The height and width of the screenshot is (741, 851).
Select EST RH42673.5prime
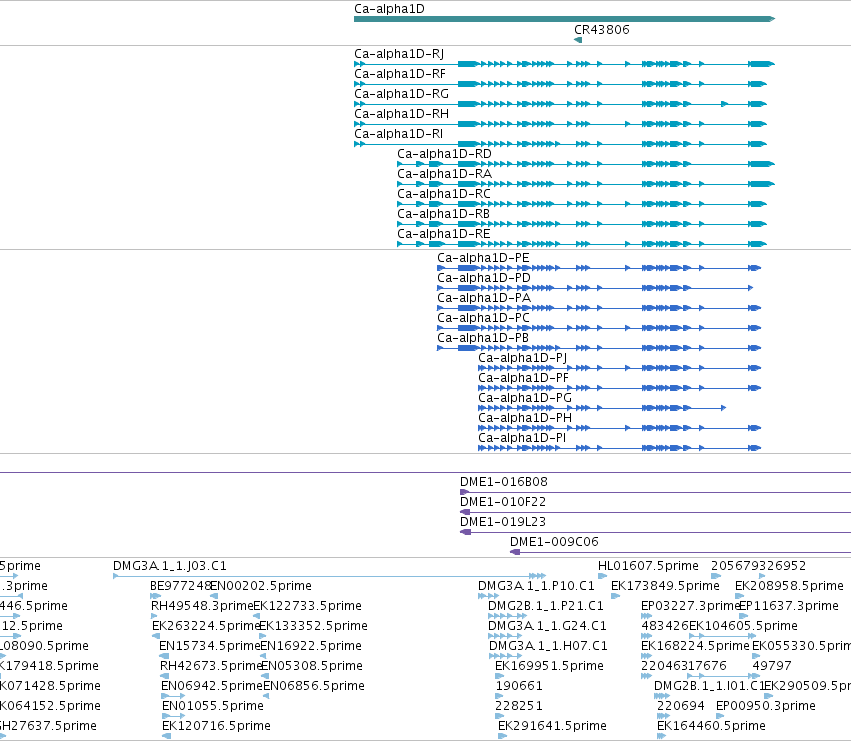coord(165,676)
